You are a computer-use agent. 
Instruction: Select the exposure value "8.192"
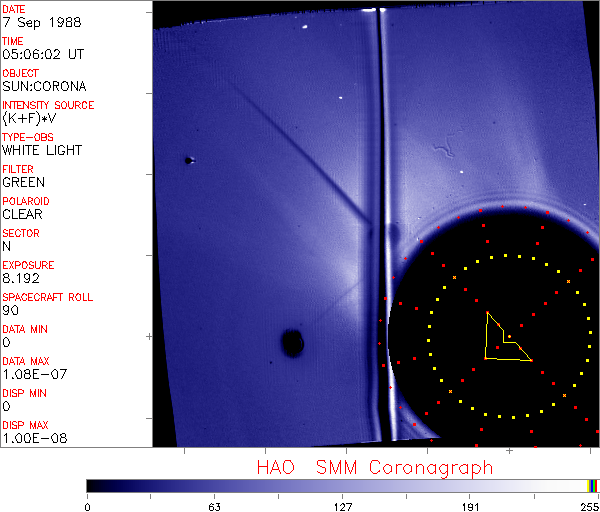21,278
